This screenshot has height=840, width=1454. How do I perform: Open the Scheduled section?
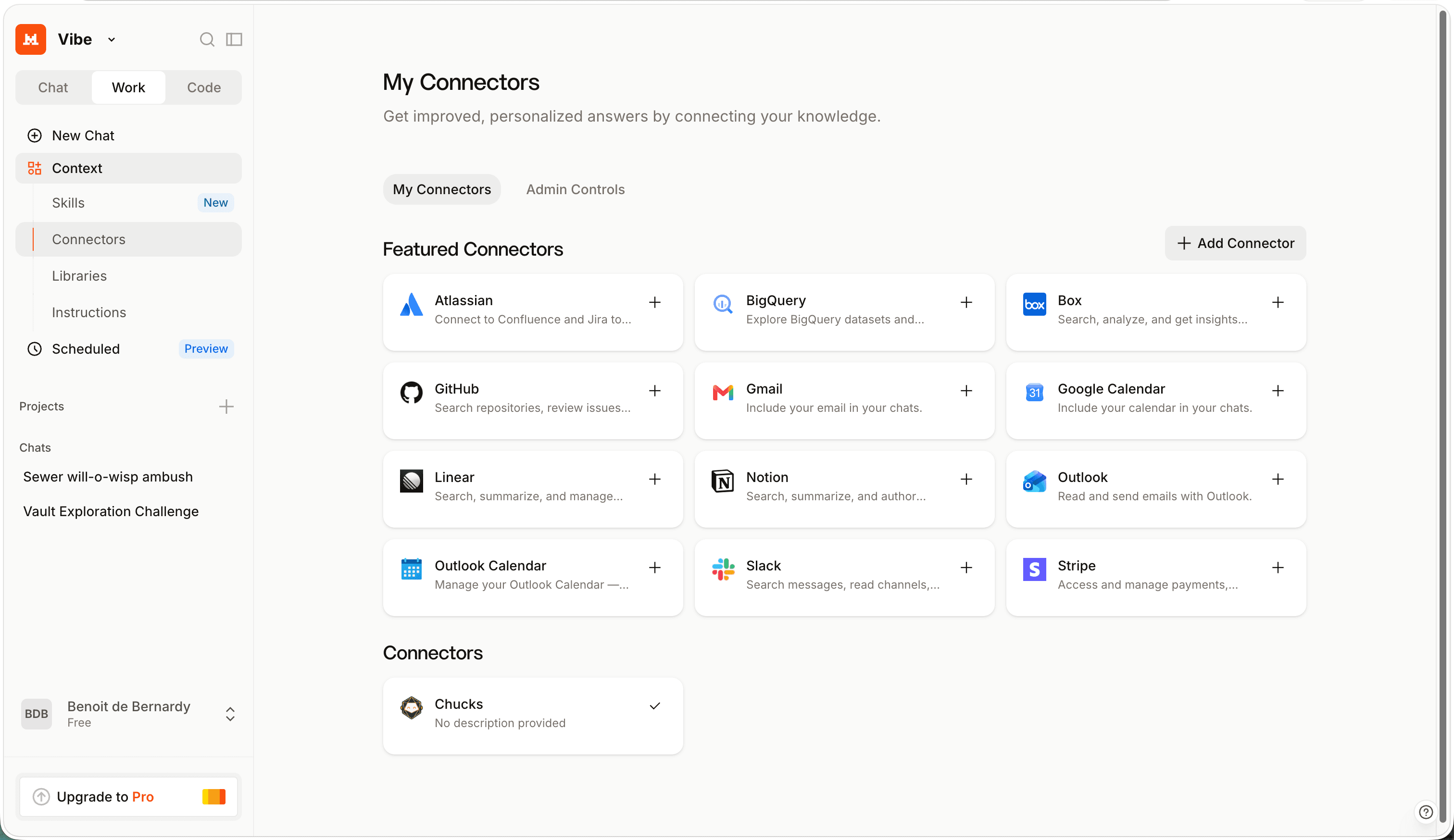(x=128, y=349)
